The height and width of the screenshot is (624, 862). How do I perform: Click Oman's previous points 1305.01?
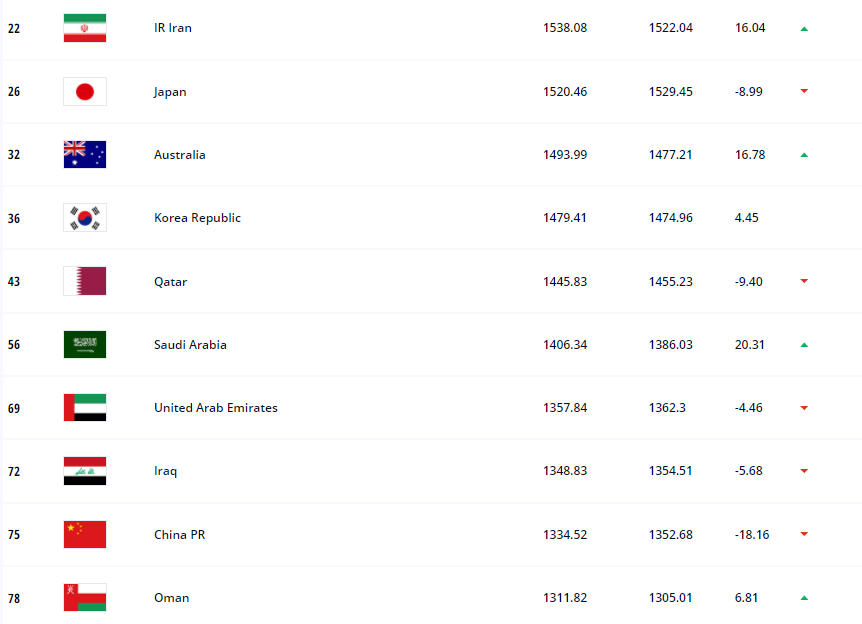pyautogui.click(x=670, y=598)
